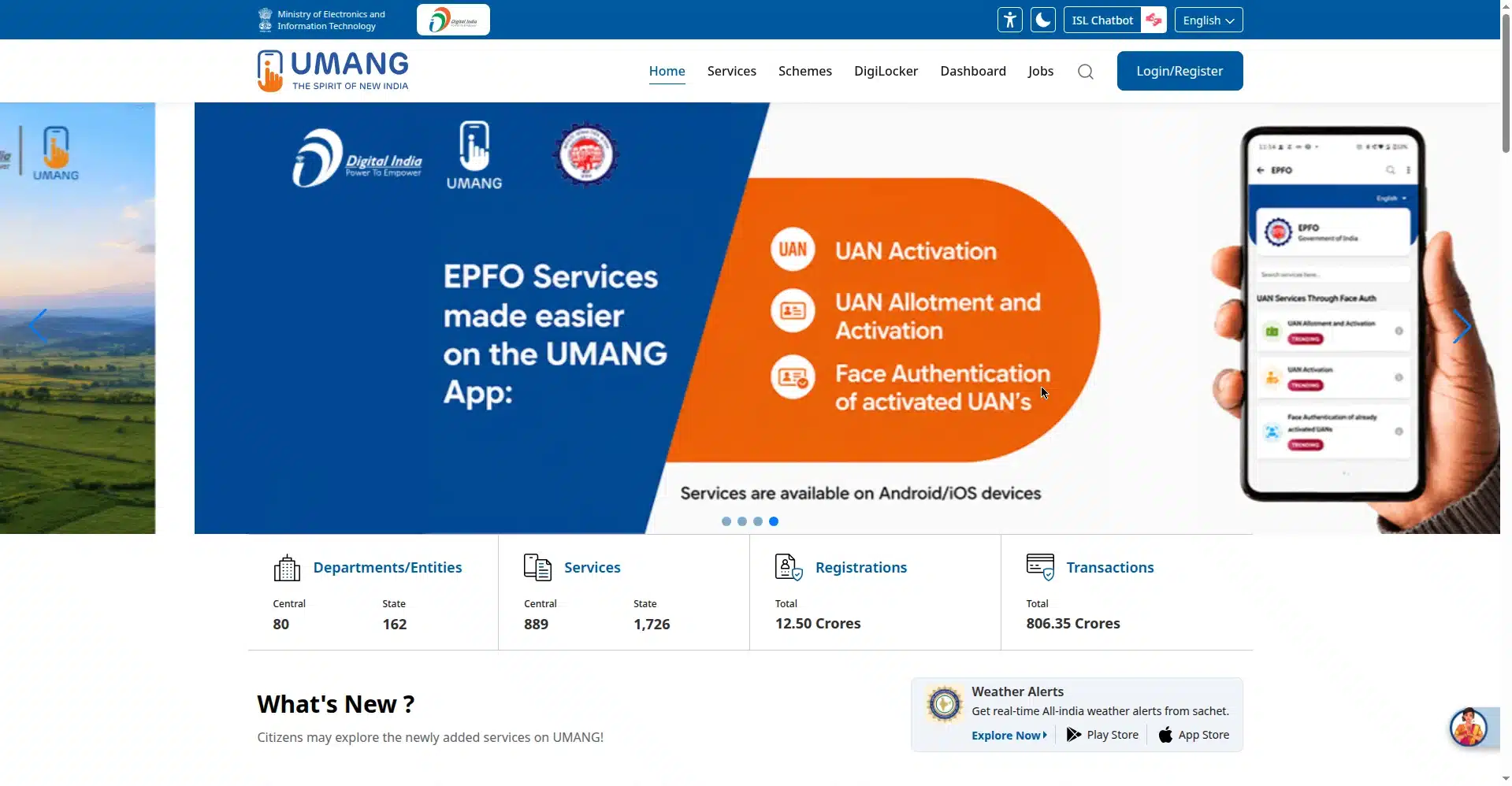This screenshot has width=1512, height=786.
Task: Open the Services menu item
Action: pos(731,71)
